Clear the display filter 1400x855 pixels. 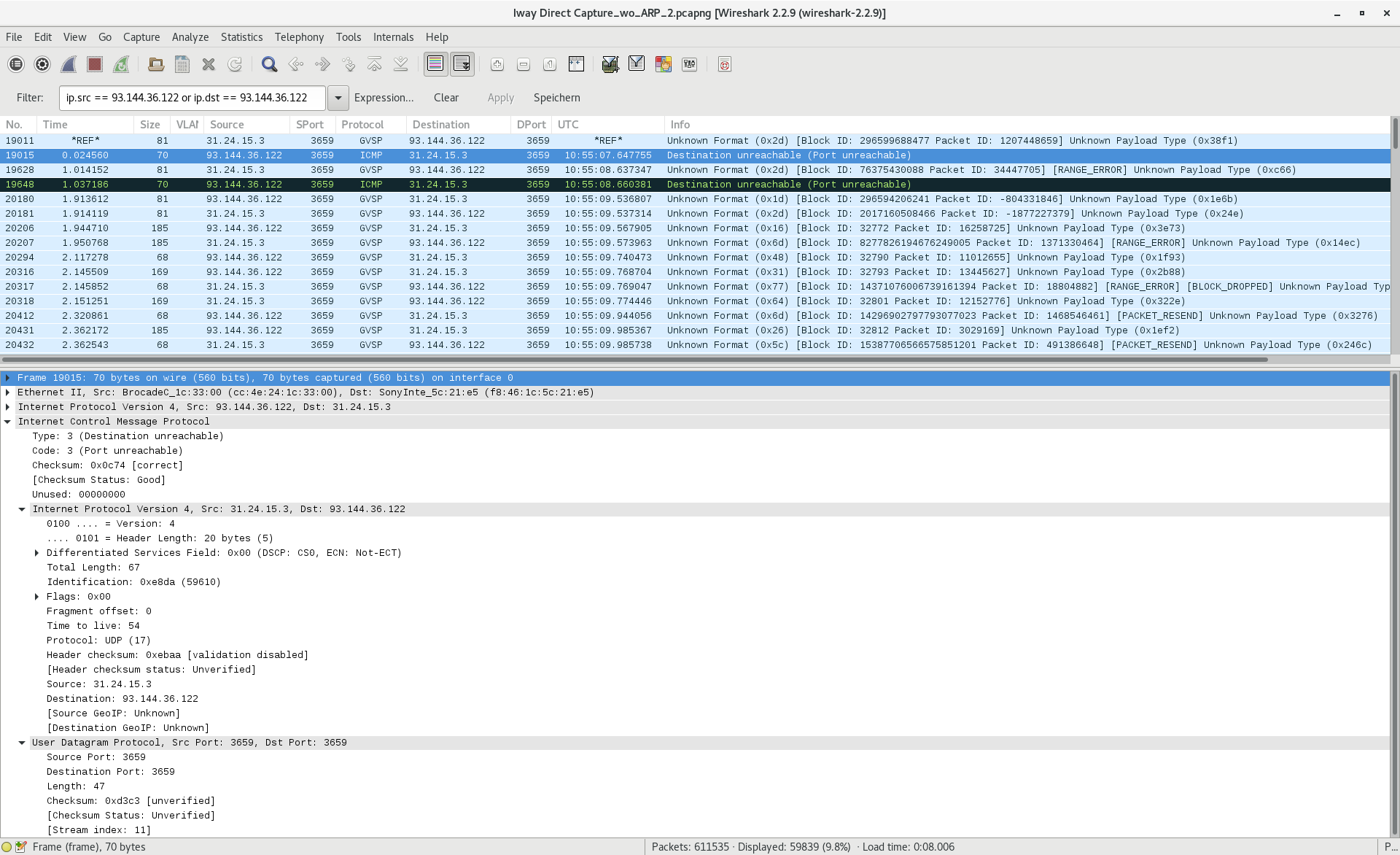(x=446, y=98)
